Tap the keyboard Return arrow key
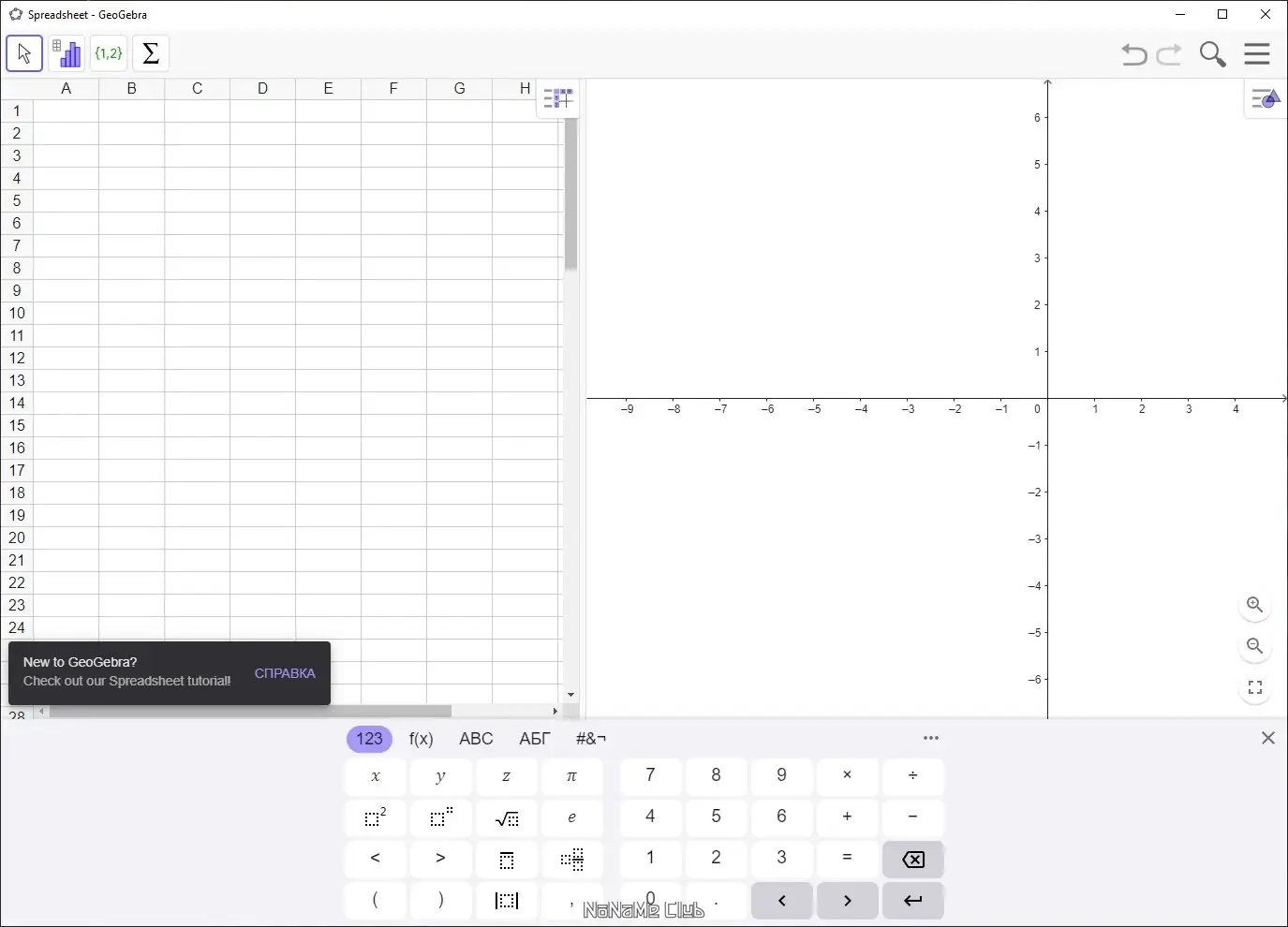 [x=913, y=901]
